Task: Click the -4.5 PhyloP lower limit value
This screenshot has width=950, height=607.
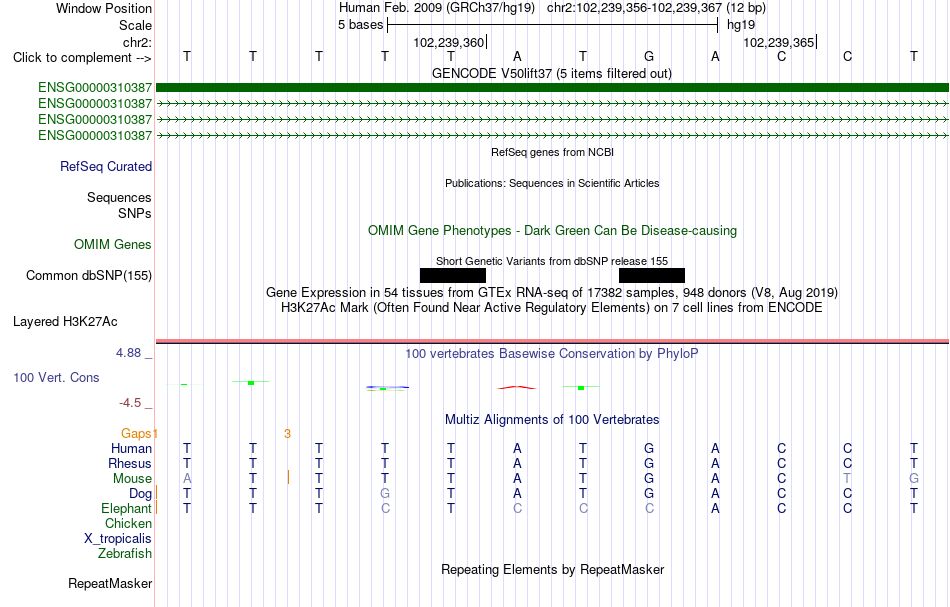Action: pyautogui.click(x=130, y=403)
